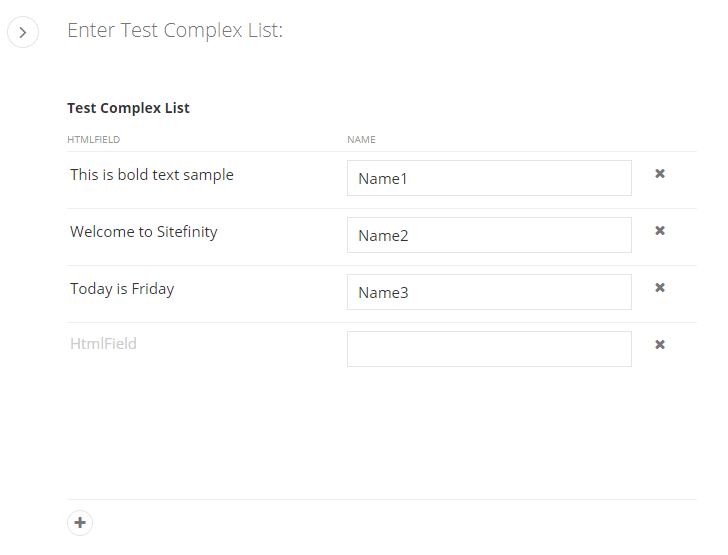The height and width of the screenshot is (555, 728).
Task: Remove the empty last row with its X icon
Action: pyautogui.click(x=660, y=345)
